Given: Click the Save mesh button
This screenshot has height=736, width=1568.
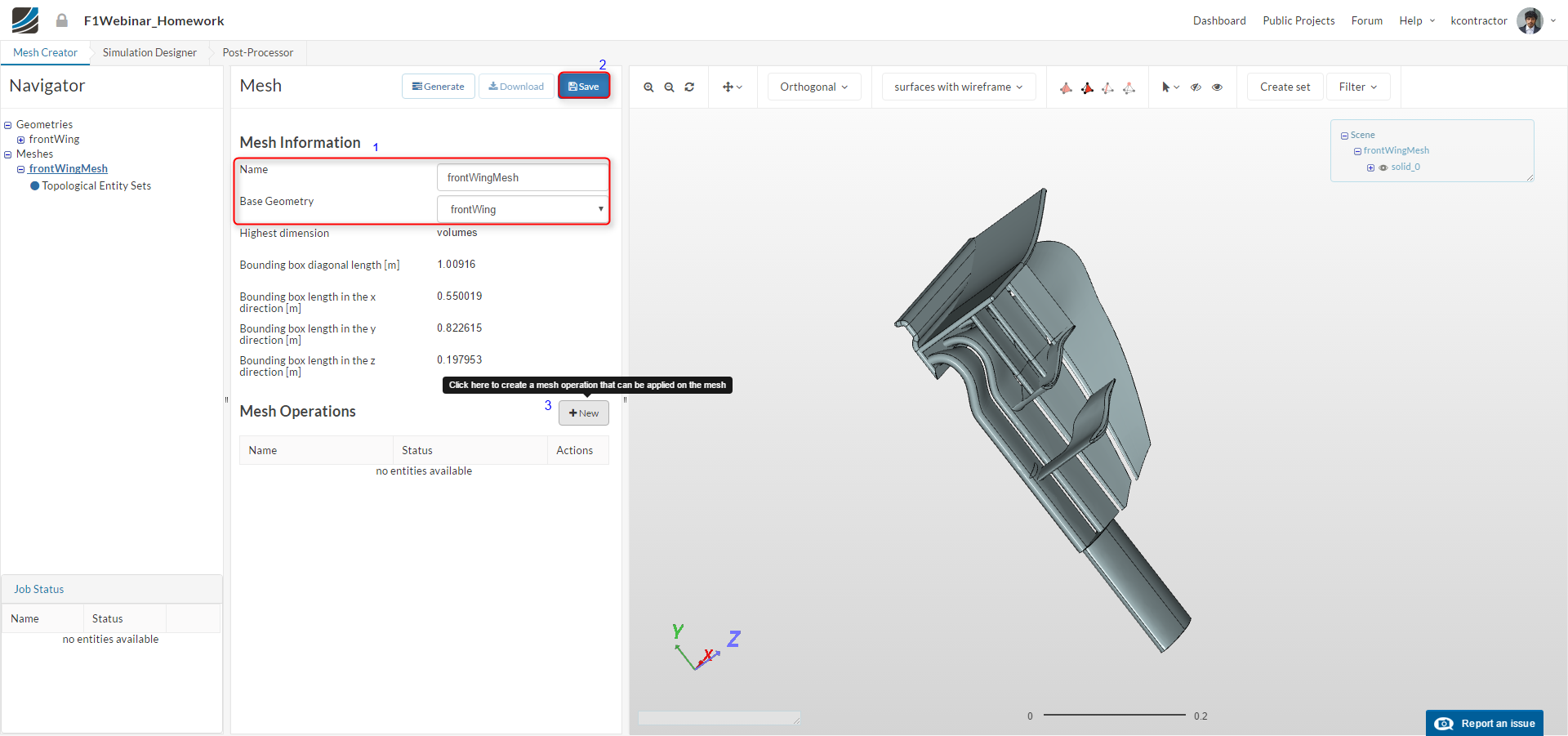Looking at the screenshot, I should click(584, 87).
